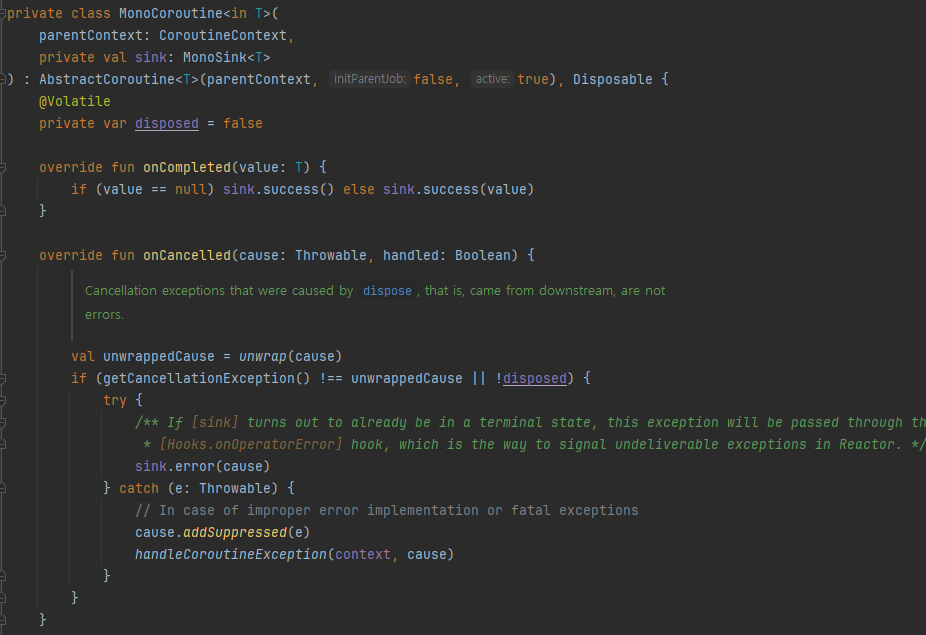The height and width of the screenshot is (635, 926).
Task: Click the handleCoroutineException call
Action: pos(230,555)
